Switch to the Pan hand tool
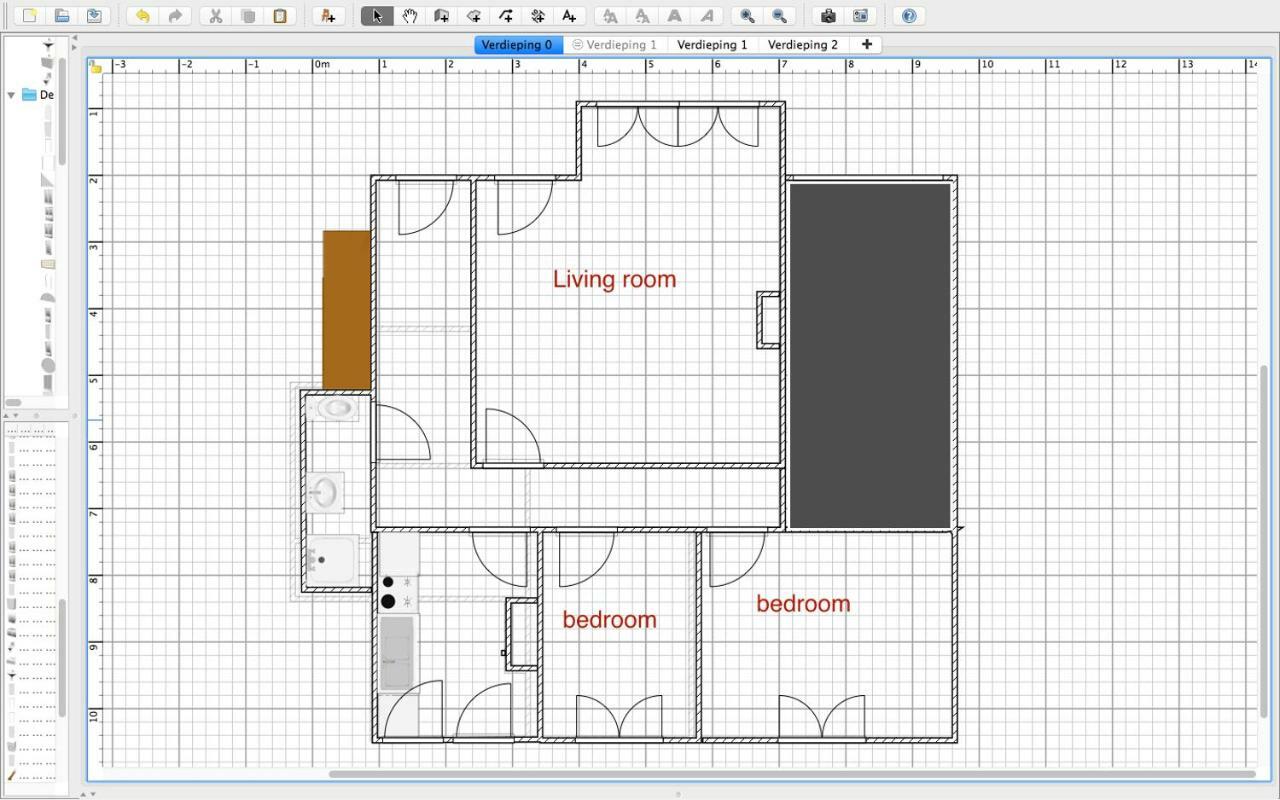This screenshot has width=1280, height=800. point(409,16)
